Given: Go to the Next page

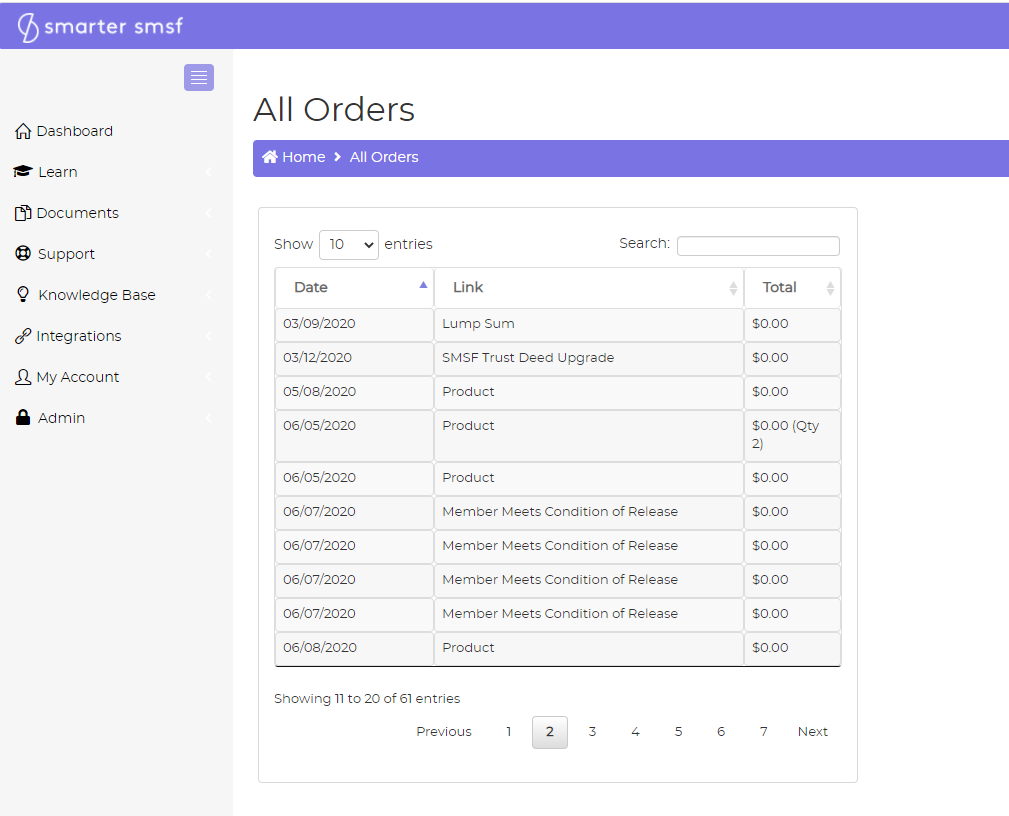Looking at the screenshot, I should point(813,732).
